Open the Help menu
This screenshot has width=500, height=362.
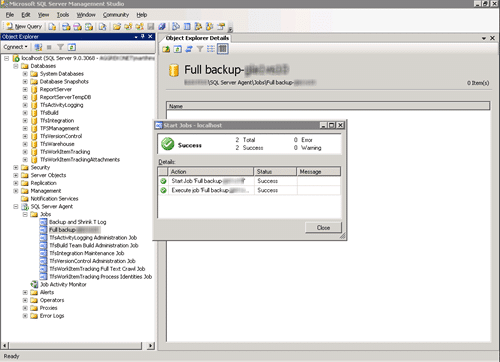[142, 15]
